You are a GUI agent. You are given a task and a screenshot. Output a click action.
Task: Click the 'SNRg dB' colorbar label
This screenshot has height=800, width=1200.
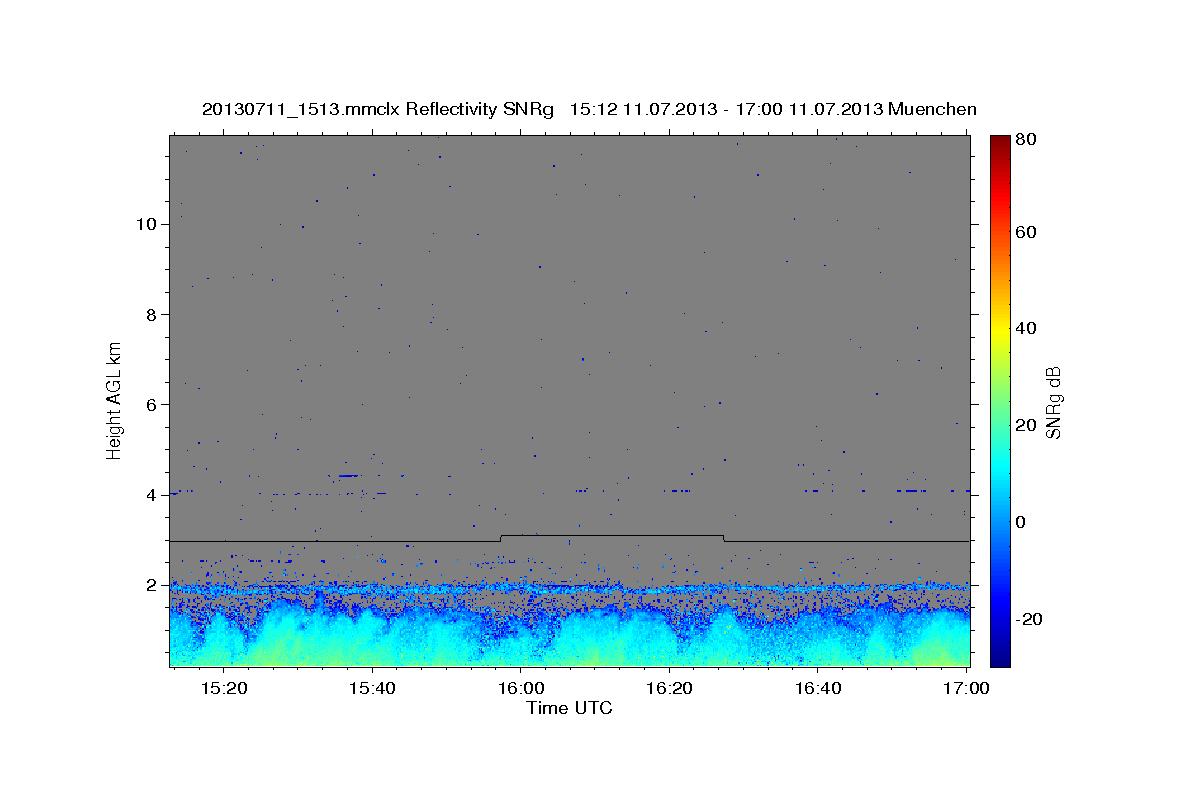click(1053, 401)
